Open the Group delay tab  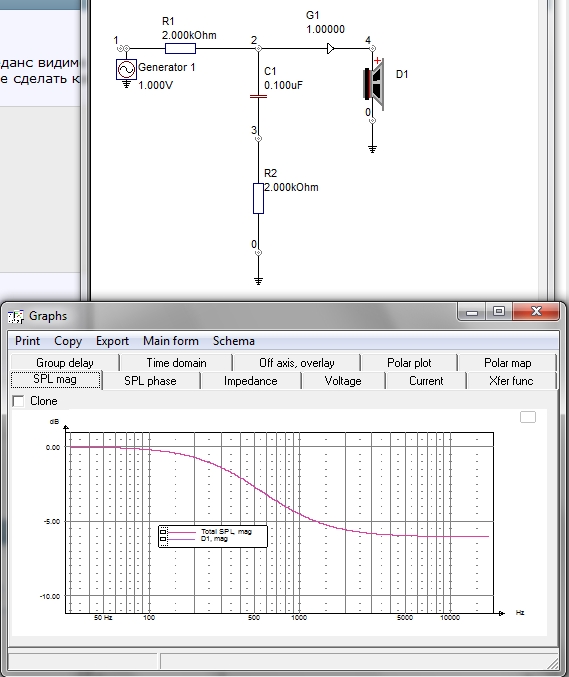click(65, 363)
